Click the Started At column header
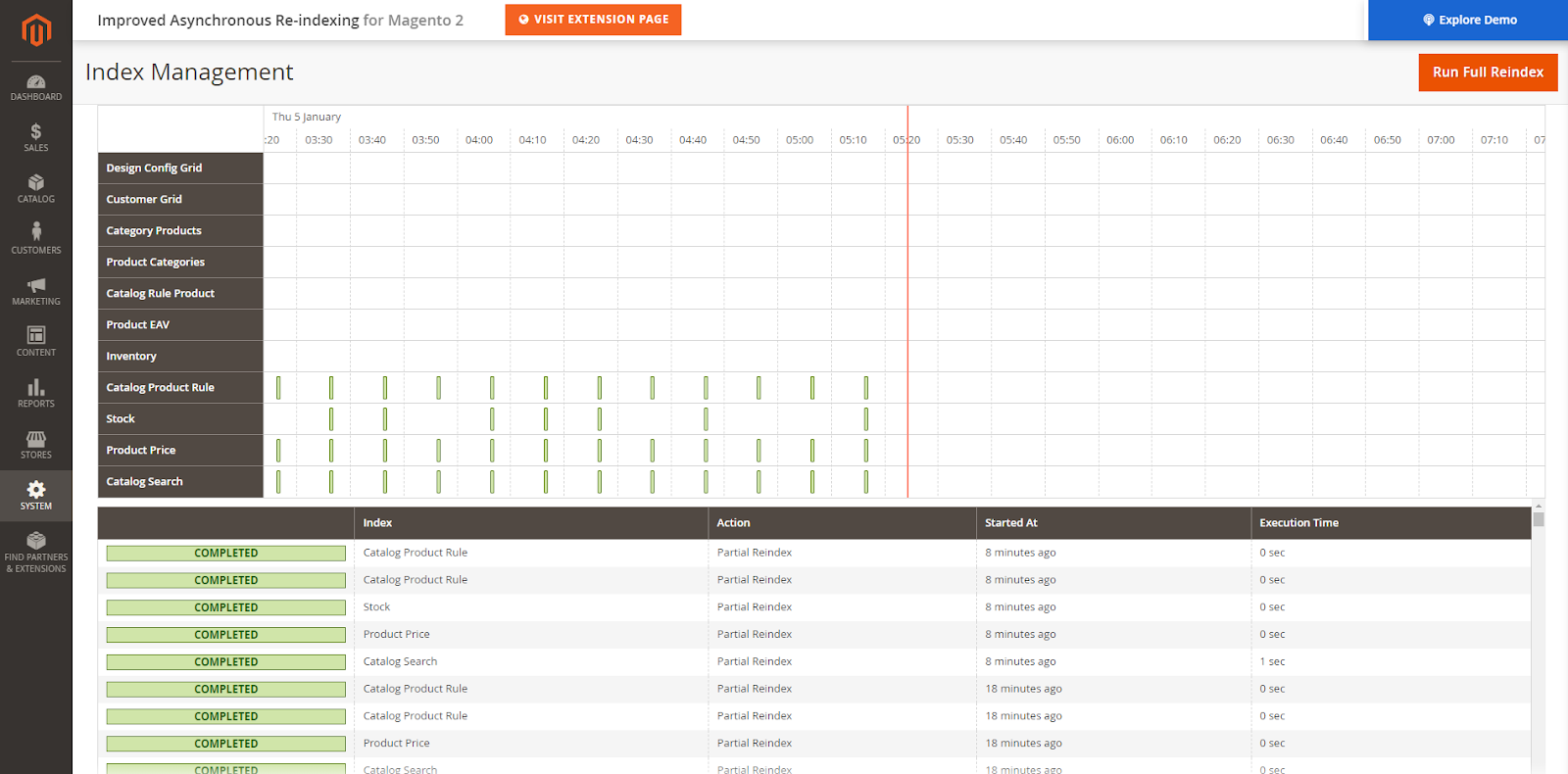 [1113, 523]
